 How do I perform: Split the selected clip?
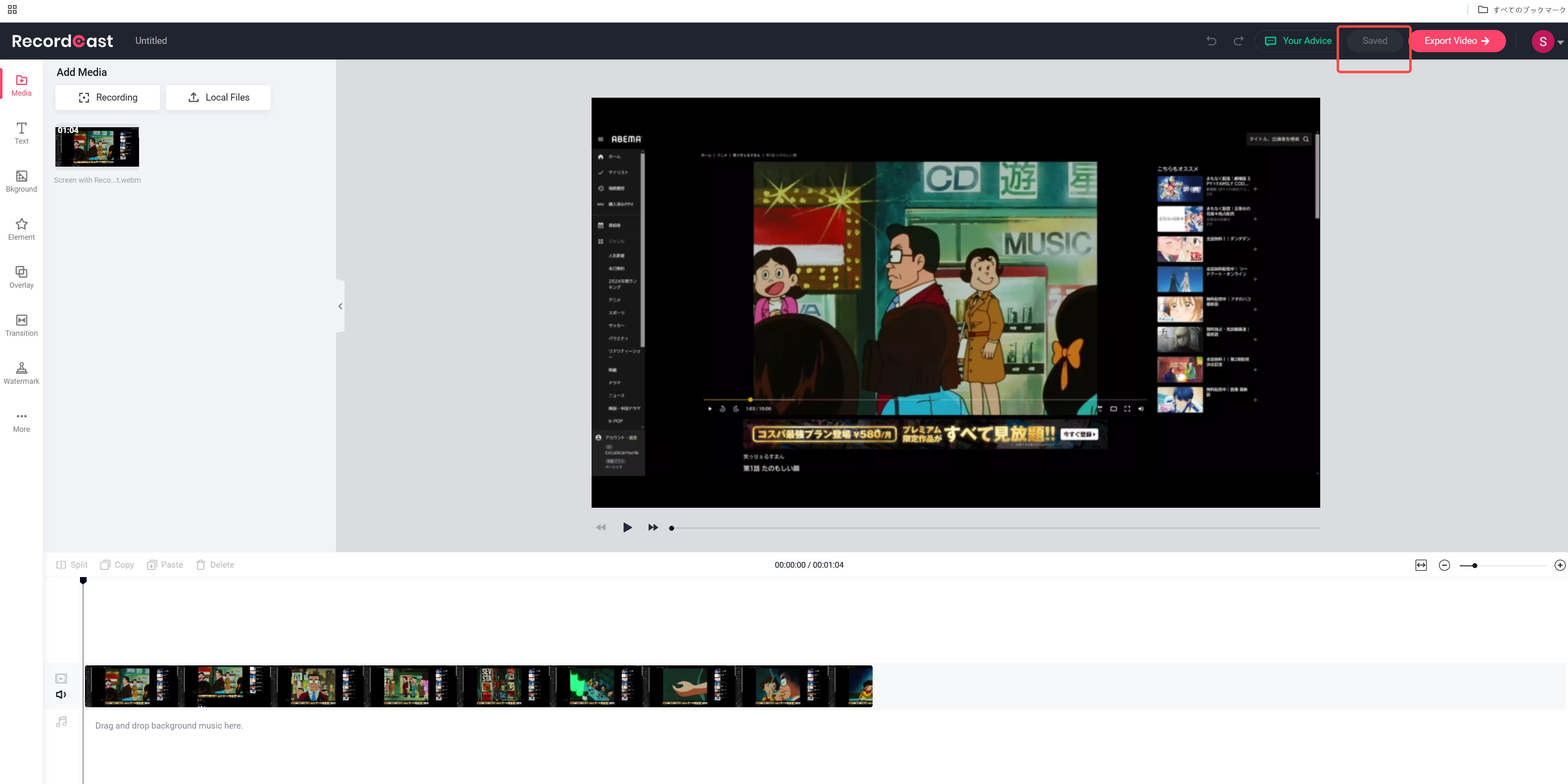tap(72, 565)
